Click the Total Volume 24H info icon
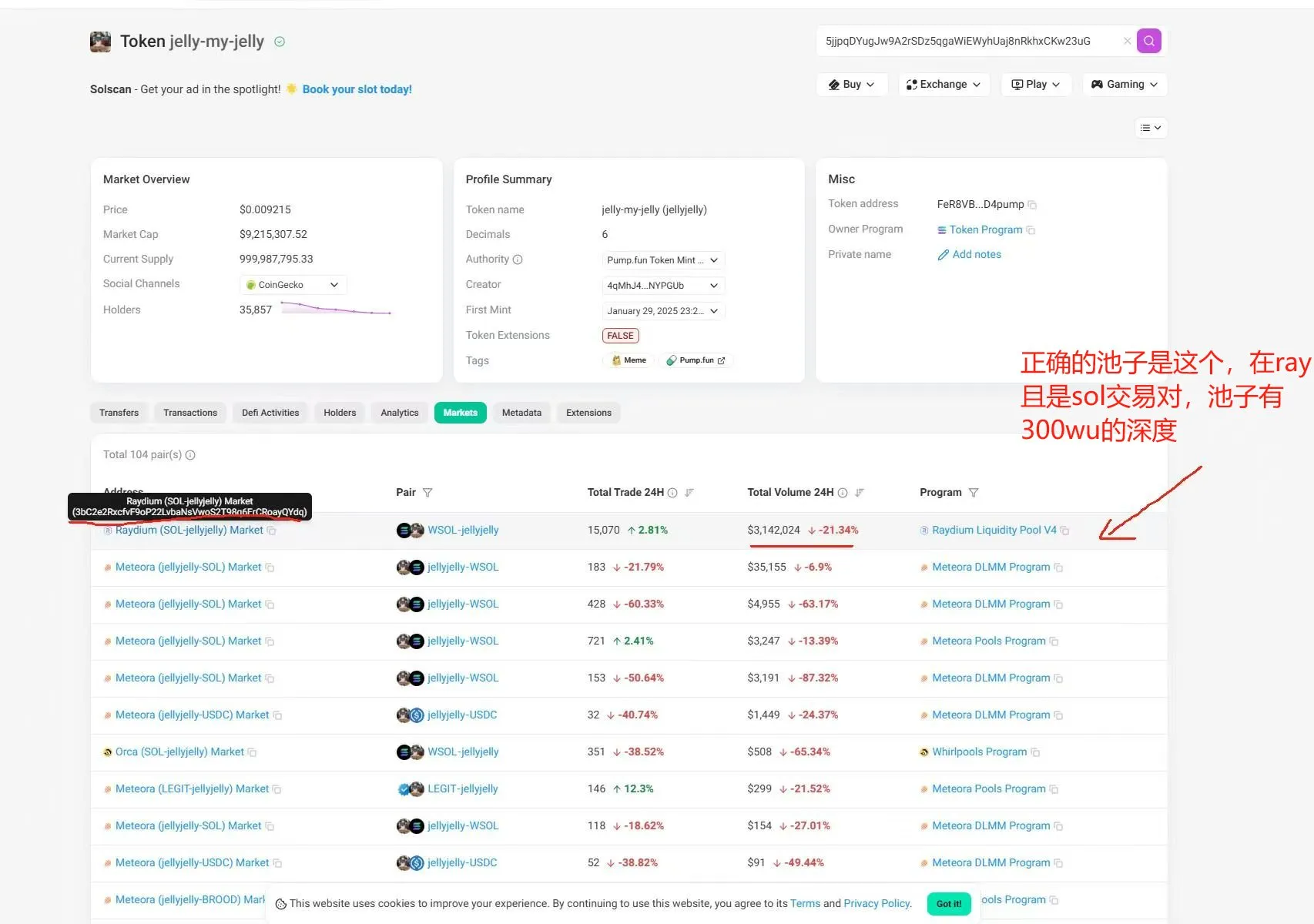Viewport: 1314px width, 924px height. tap(843, 493)
